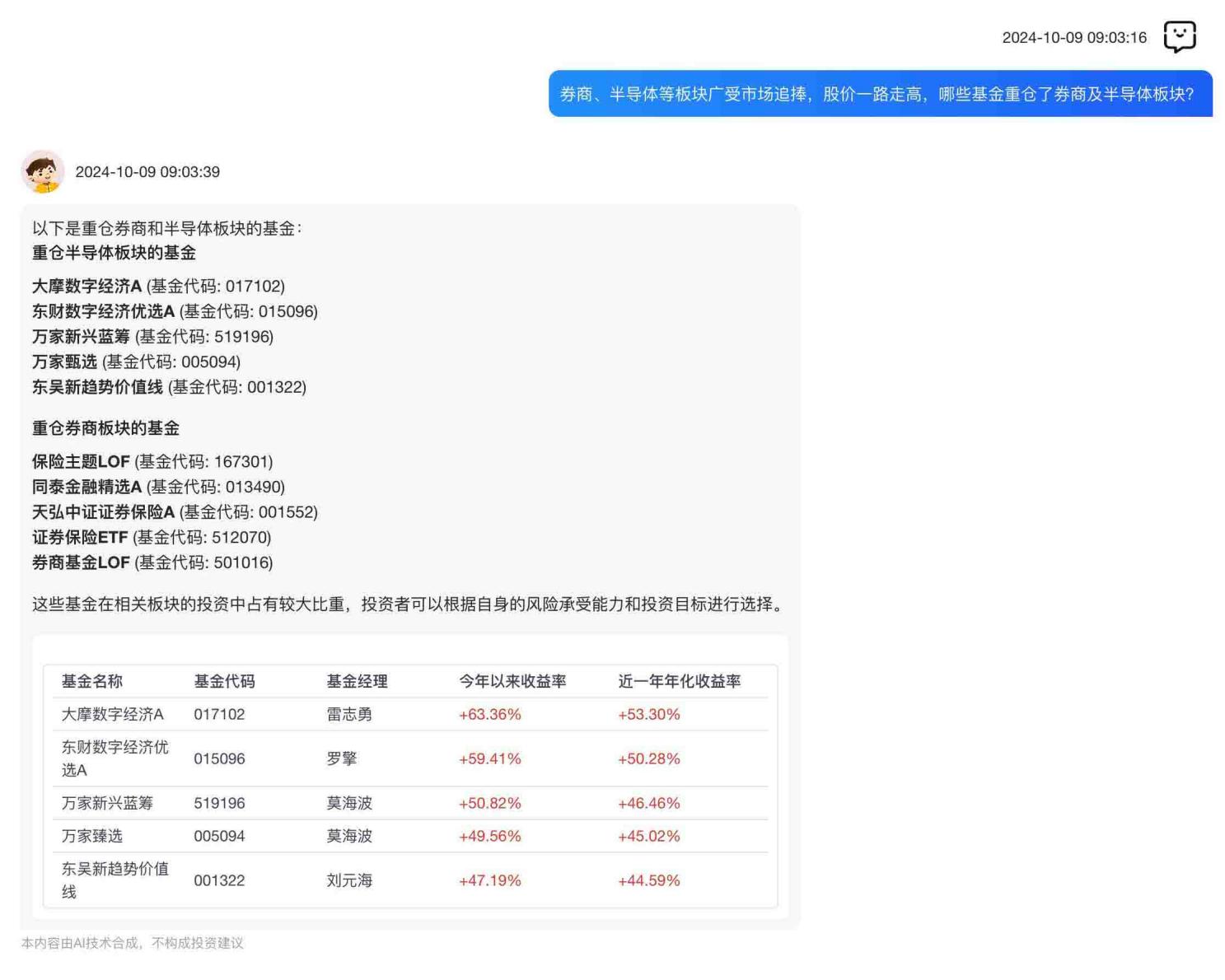
Task: Select list line '东财数字经济优选A (基金代码: 015096)'
Action: point(175,311)
